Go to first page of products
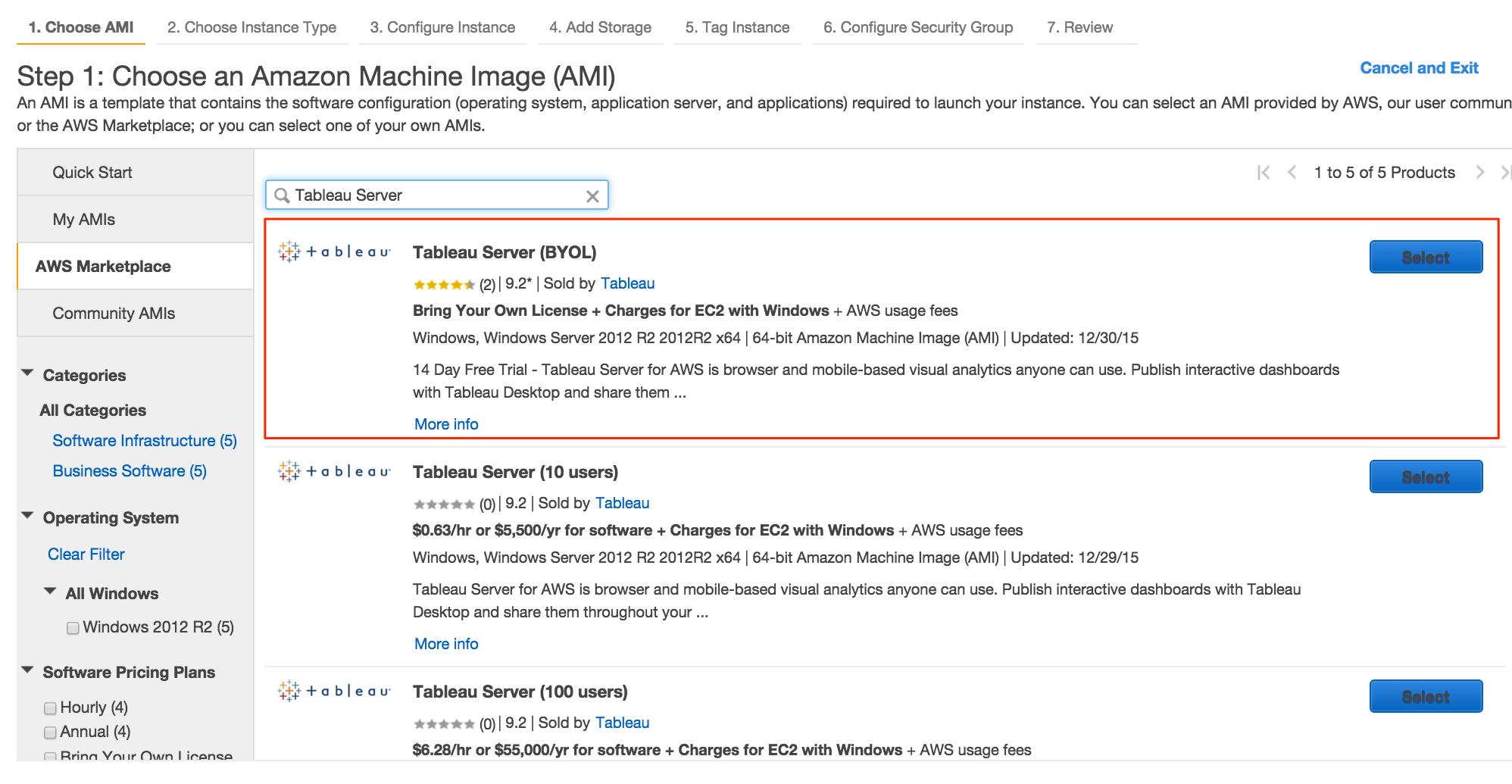1512x784 pixels. (x=1263, y=173)
